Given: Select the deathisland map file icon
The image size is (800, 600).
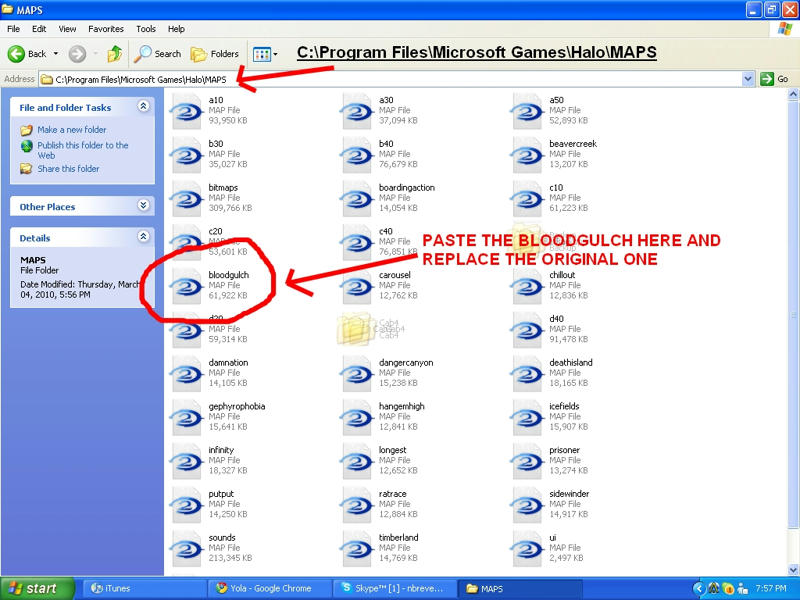Looking at the screenshot, I should 528,373.
